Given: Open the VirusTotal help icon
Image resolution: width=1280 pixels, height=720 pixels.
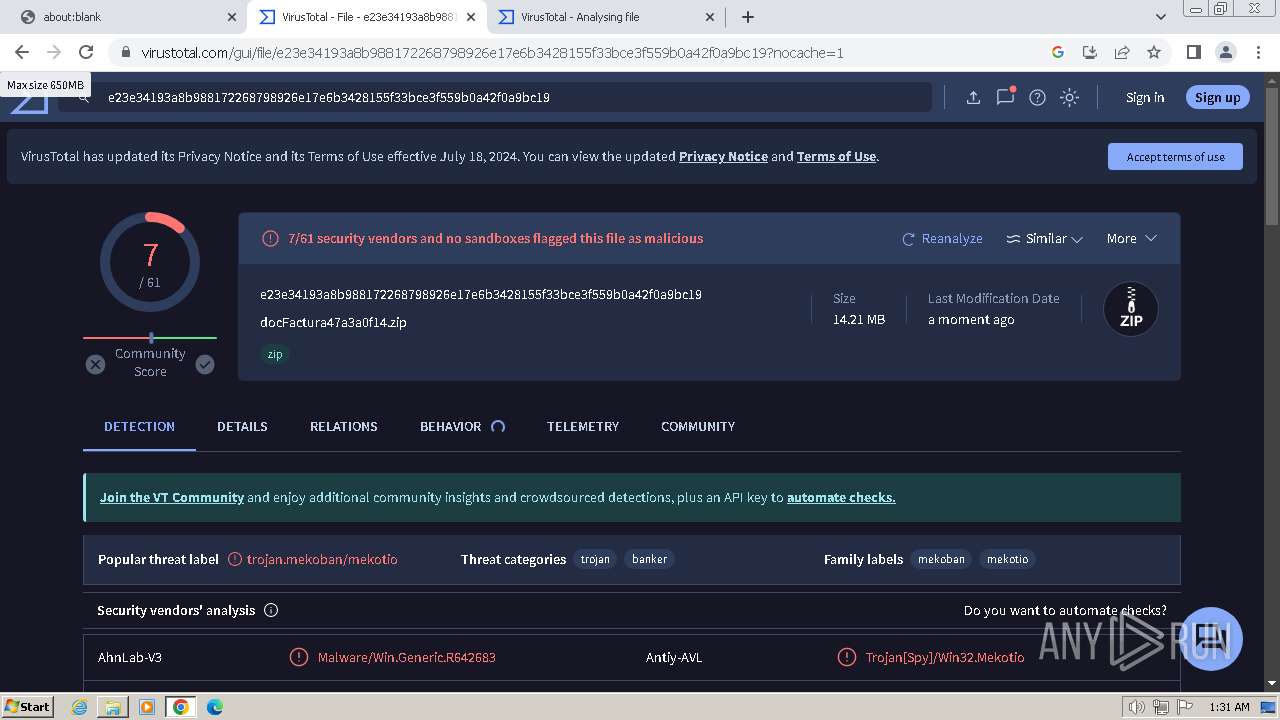Looking at the screenshot, I should coord(1037,97).
